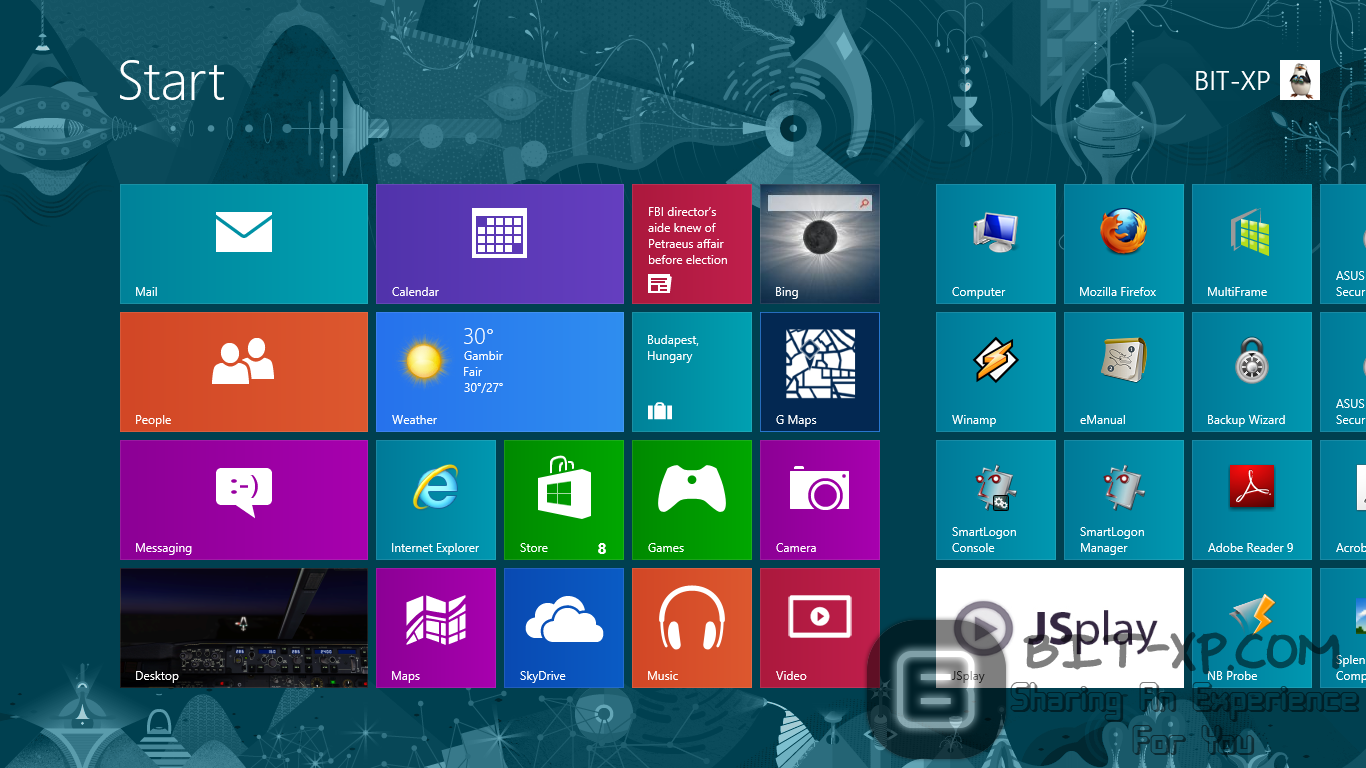This screenshot has width=1366, height=768.
Task: Open the Windows Store
Action: pyautogui.click(x=563, y=499)
